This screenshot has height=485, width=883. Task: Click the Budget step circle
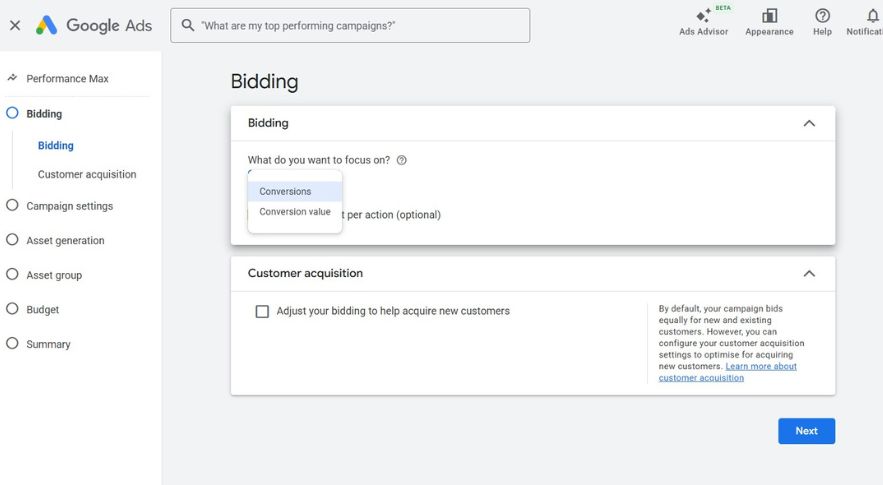12,309
